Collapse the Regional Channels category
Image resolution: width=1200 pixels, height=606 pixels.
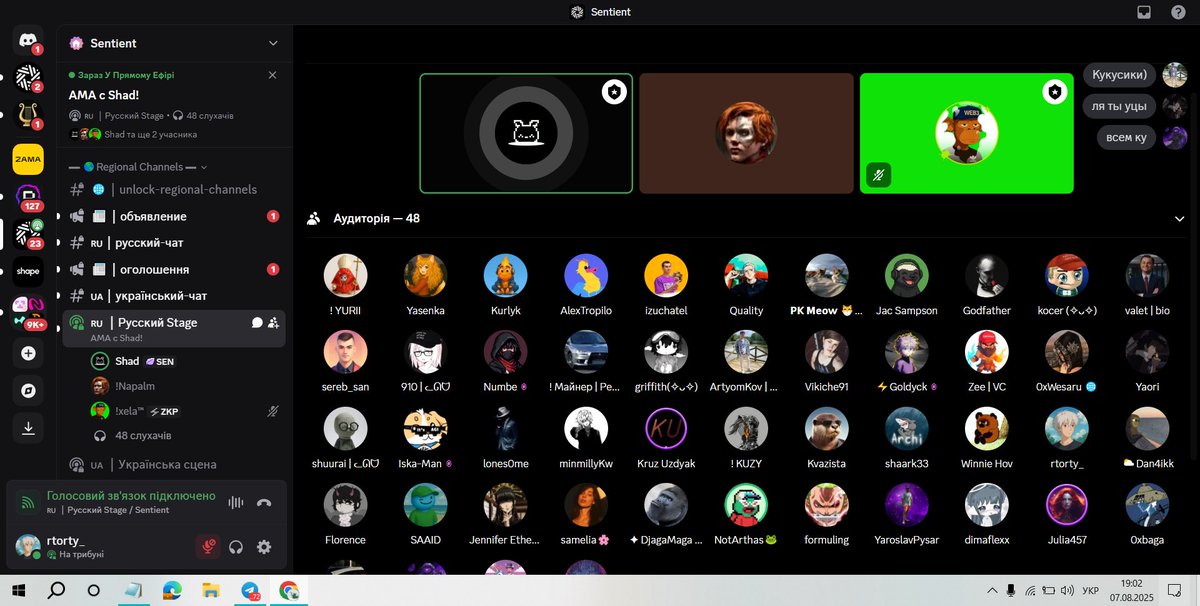tap(138, 166)
